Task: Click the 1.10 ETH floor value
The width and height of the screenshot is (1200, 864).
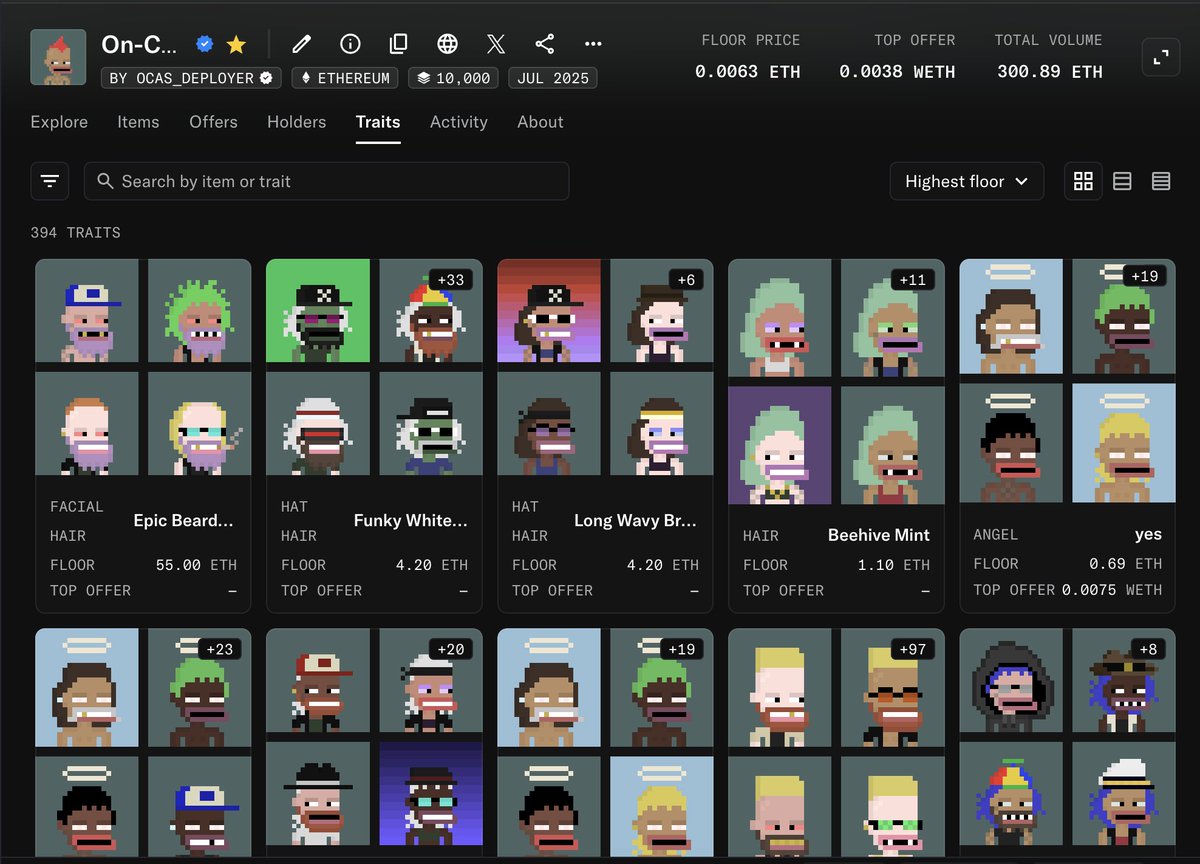Action: (x=894, y=565)
